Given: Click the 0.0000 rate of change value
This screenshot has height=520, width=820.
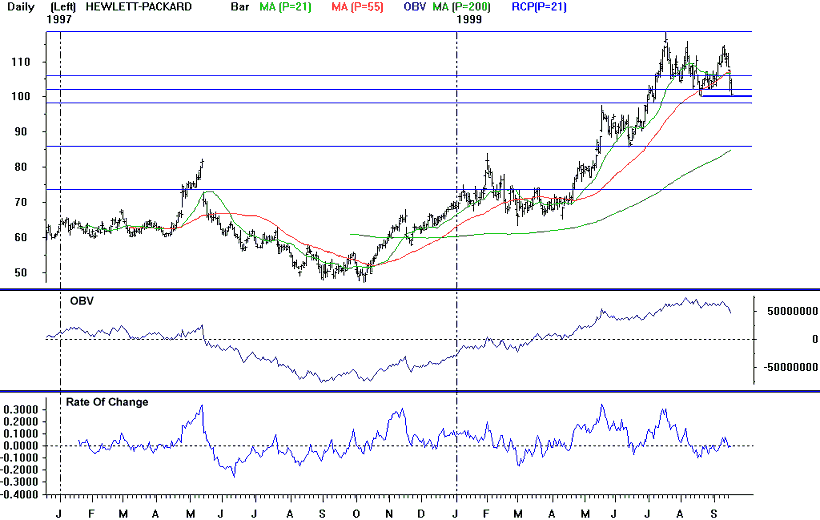Looking at the screenshot, I should point(20,446).
